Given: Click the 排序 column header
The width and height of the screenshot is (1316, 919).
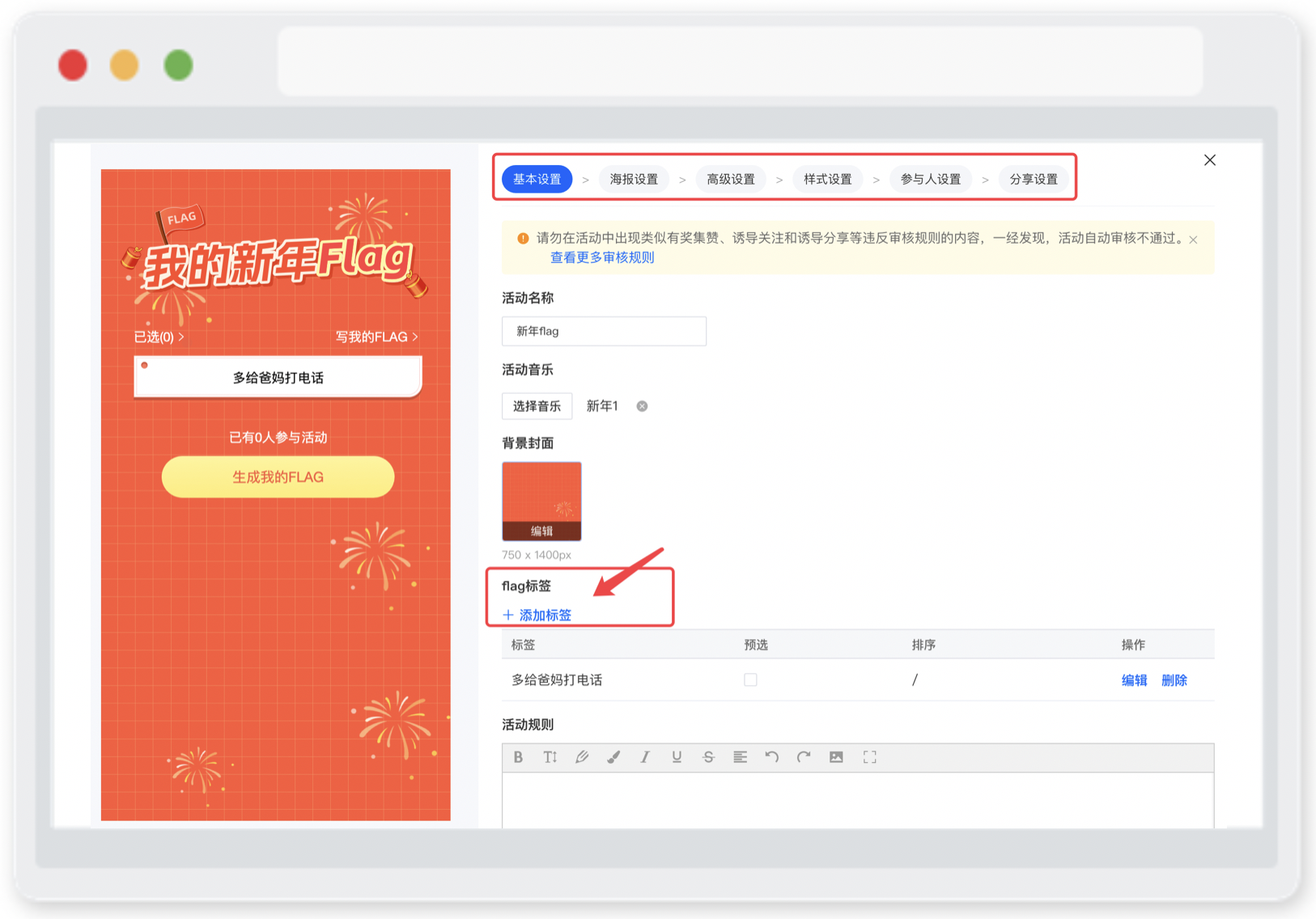Looking at the screenshot, I should click(x=923, y=645).
